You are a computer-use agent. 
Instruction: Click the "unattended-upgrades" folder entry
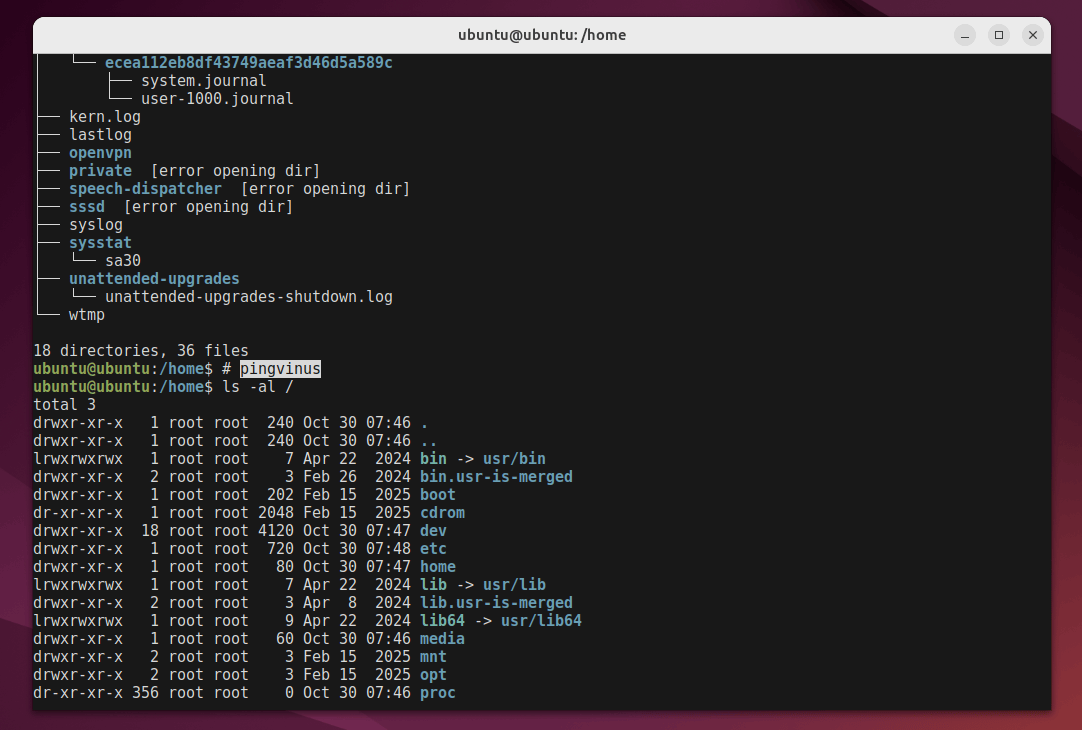154,279
